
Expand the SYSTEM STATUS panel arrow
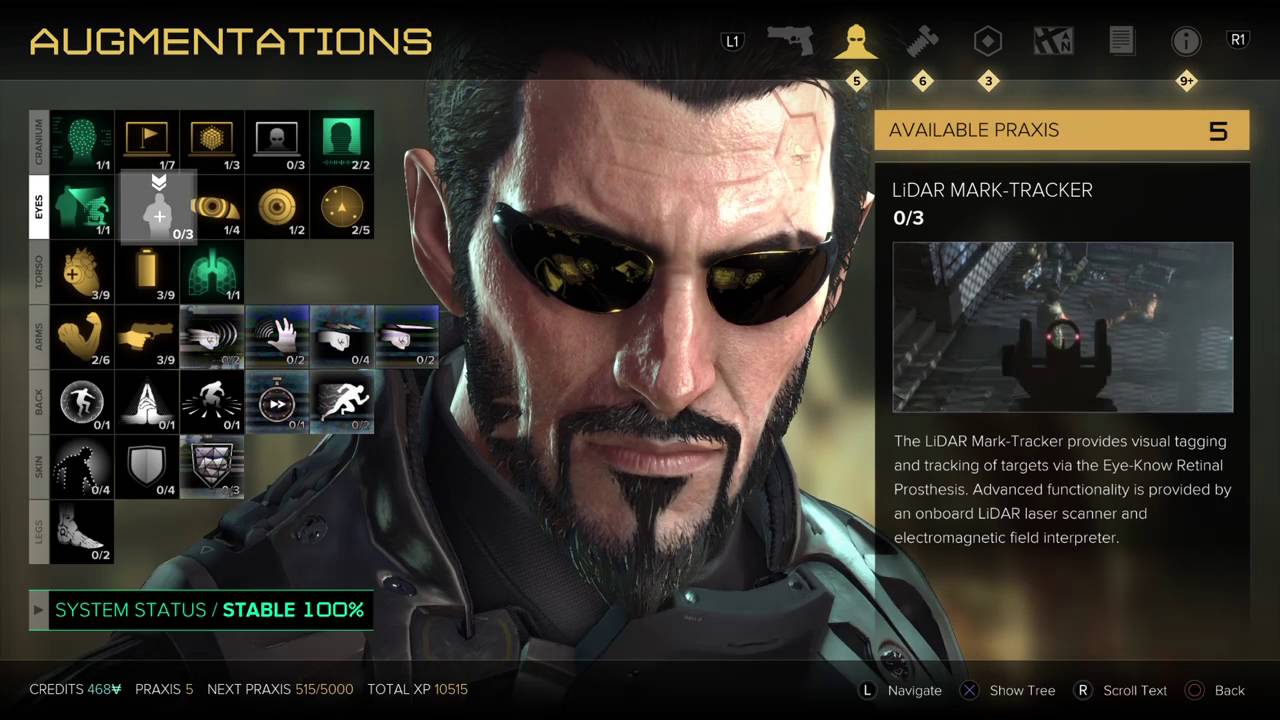coord(39,609)
